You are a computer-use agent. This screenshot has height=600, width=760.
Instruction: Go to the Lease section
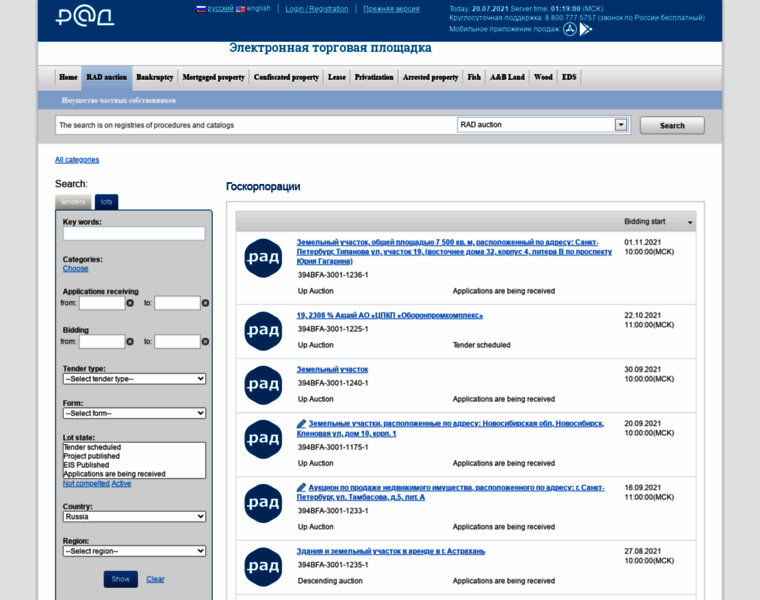coord(337,77)
